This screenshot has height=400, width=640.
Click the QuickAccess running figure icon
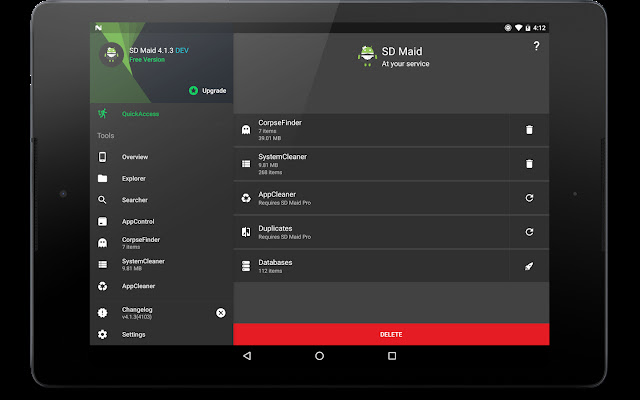click(102, 113)
